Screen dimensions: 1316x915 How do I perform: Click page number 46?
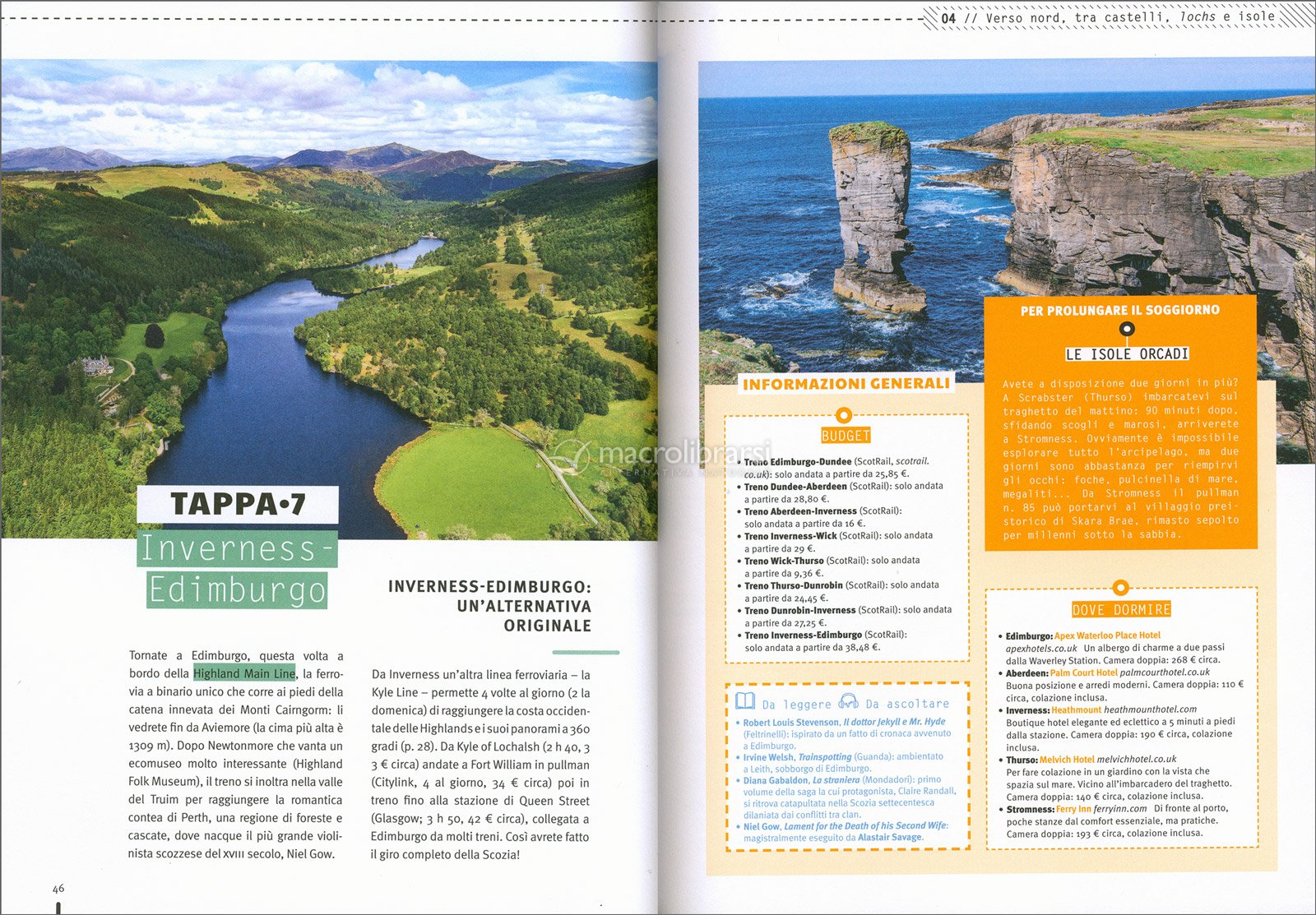(x=58, y=889)
